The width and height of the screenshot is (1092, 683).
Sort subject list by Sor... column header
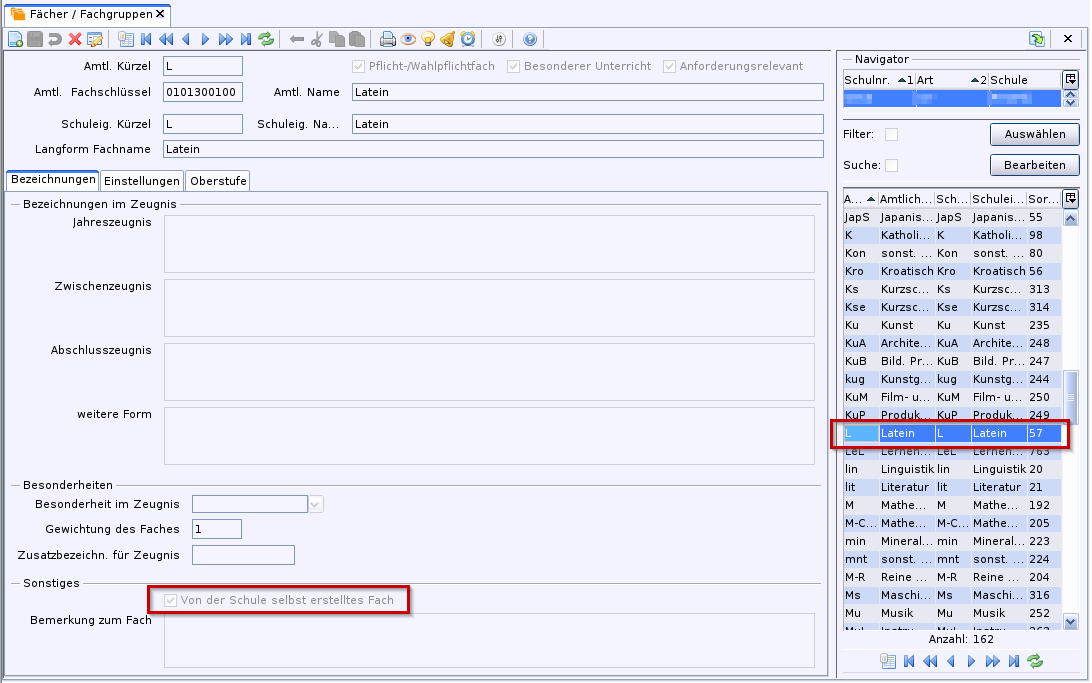point(1044,199)
